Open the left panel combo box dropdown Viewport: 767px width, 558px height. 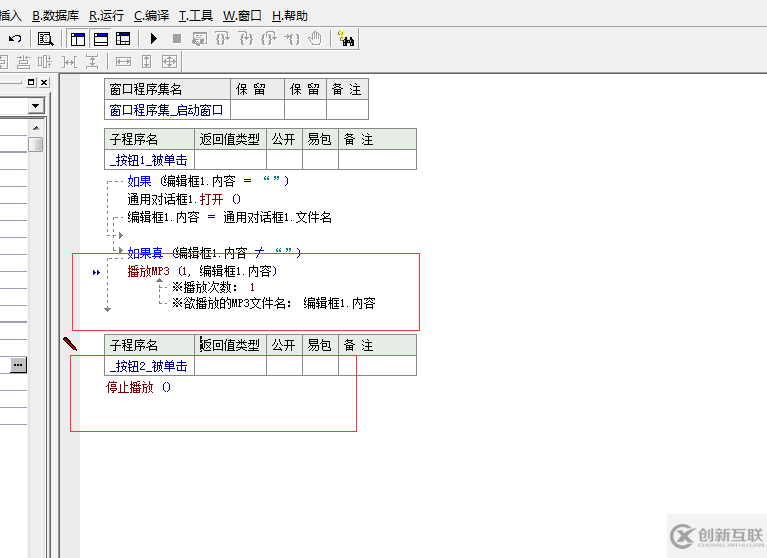point(36,106)
